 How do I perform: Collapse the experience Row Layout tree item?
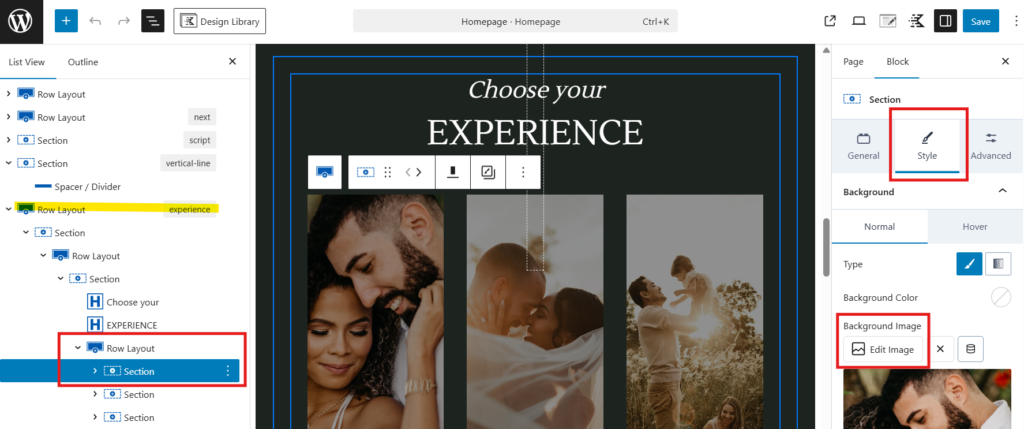(x=8, y=210)
